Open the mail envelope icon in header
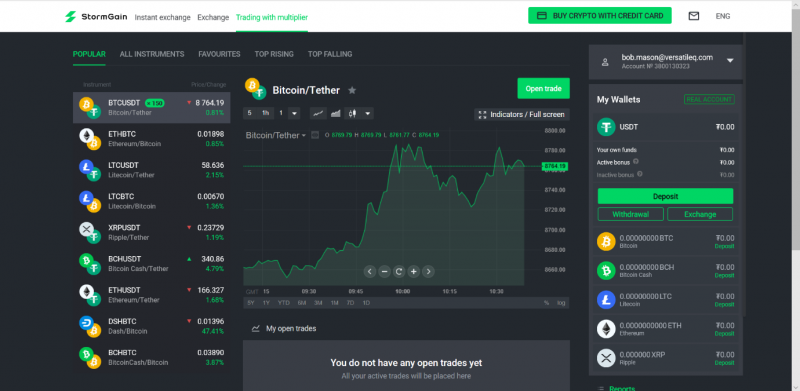800x391 pixels. 693,16
